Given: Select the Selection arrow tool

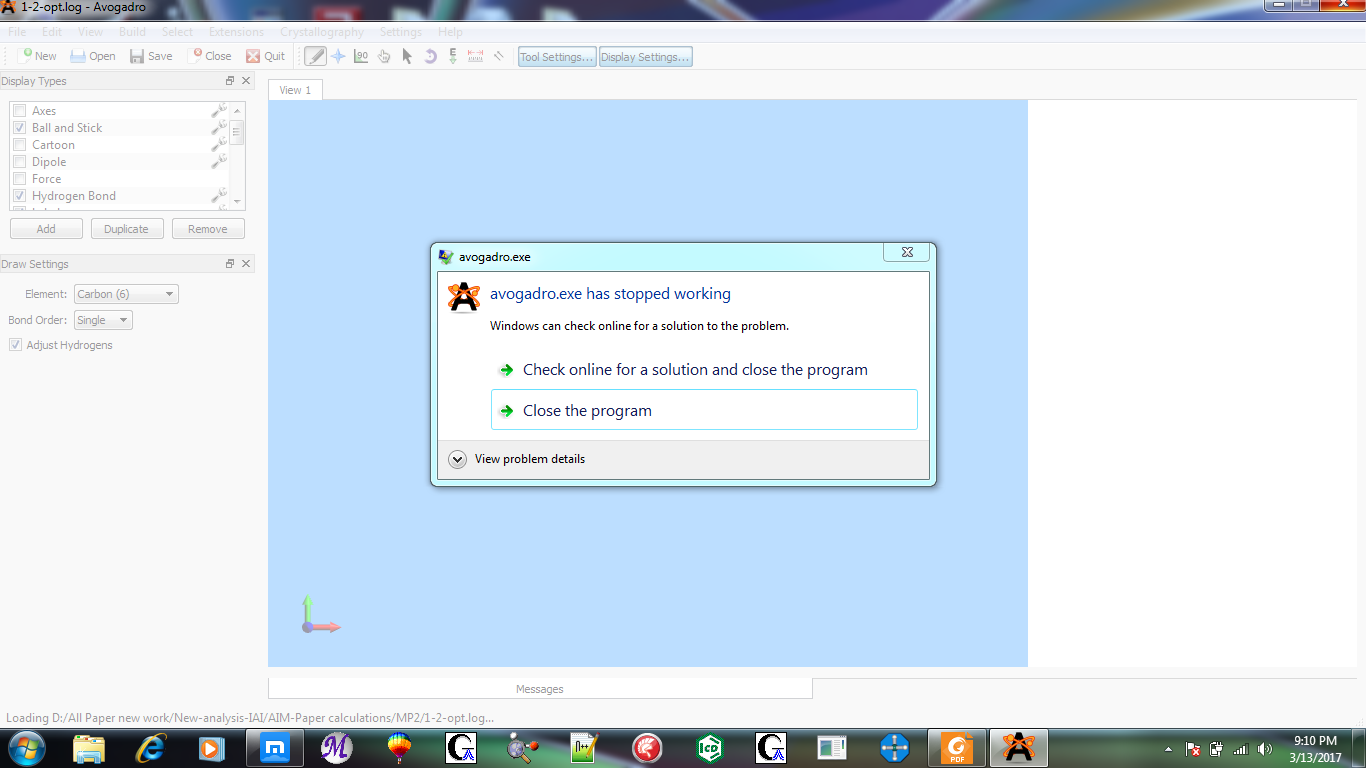Looking at the screenshot, I should coord(407,56).
